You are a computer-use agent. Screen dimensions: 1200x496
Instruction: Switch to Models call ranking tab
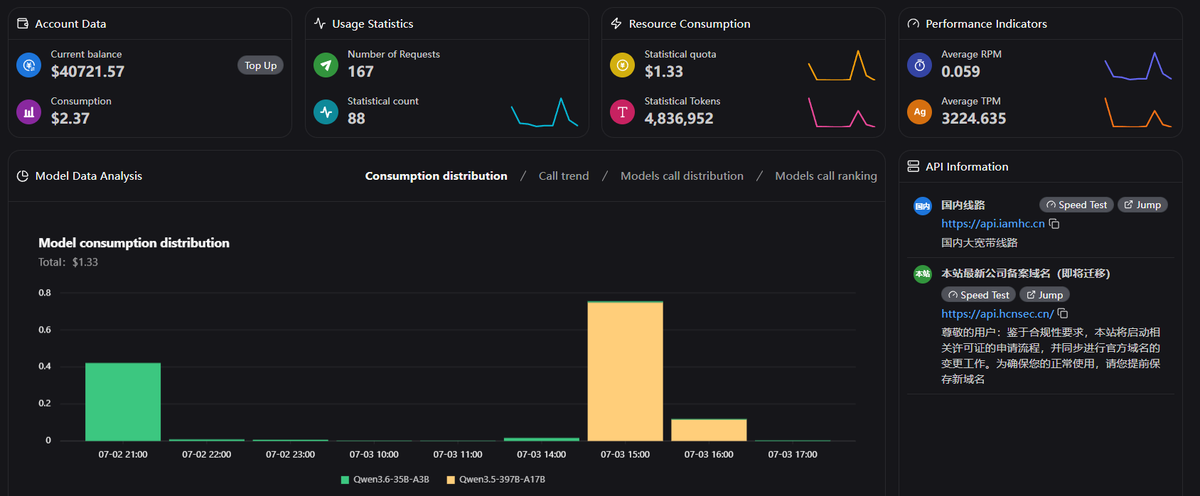point(826,176)
